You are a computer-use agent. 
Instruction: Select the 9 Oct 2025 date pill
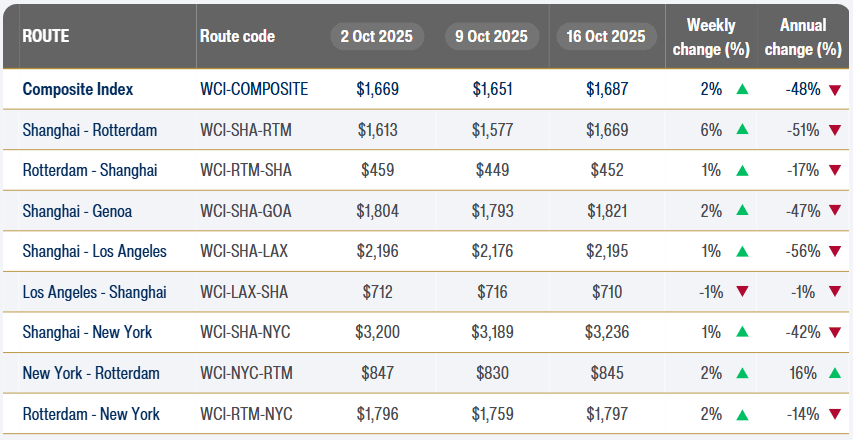[491, 36]
